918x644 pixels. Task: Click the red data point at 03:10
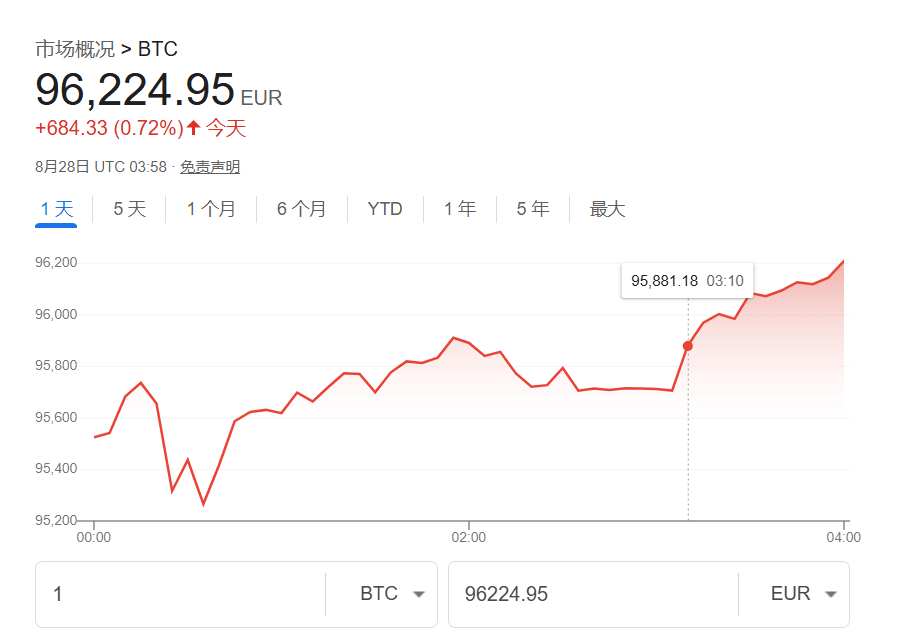[x=688, y=346]
